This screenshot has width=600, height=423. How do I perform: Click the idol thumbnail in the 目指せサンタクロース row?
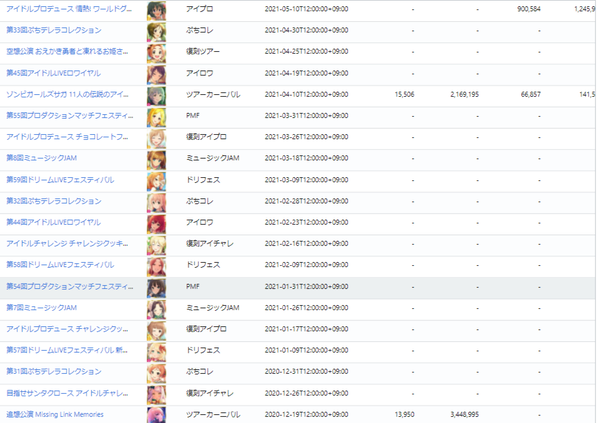pos(157,395)
